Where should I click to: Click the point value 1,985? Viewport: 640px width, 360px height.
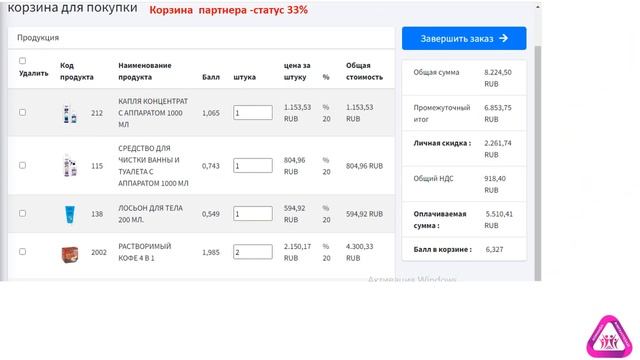pyautogui.click(x=211, y=252)
